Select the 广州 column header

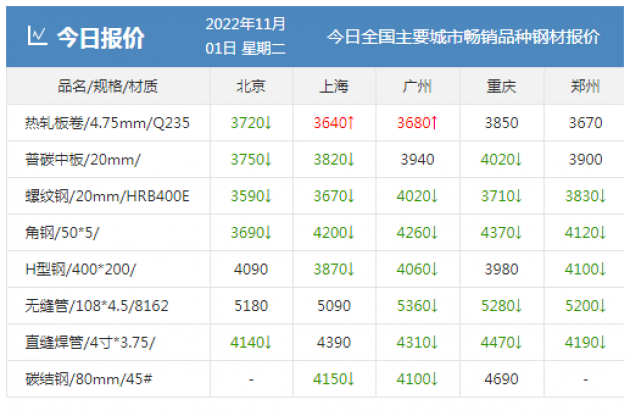click(417, 86)
